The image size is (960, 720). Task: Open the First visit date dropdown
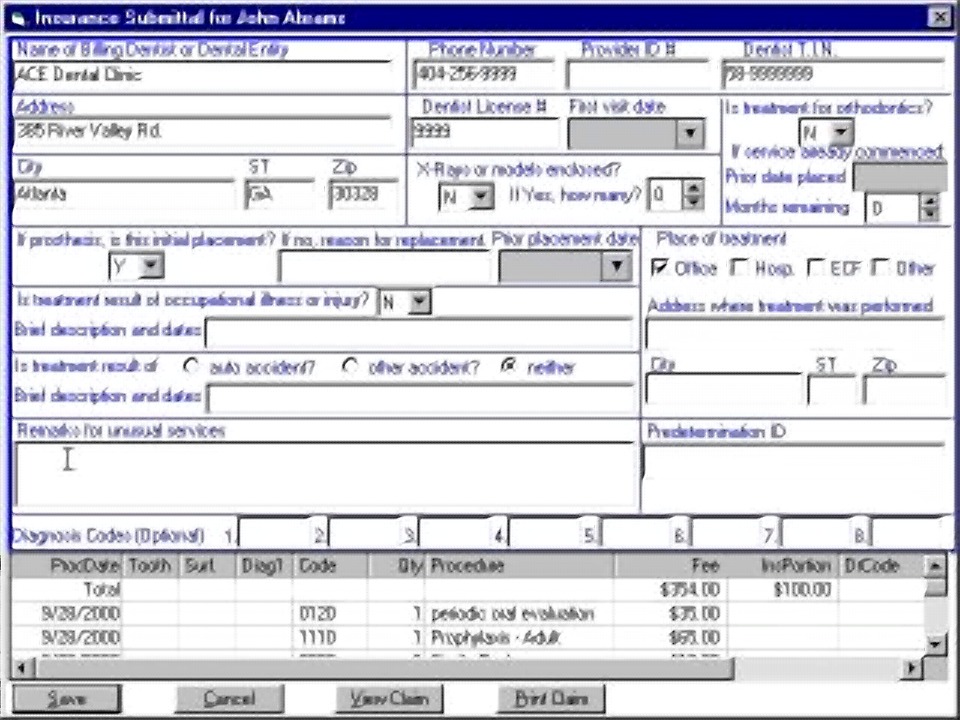[691, 133]
